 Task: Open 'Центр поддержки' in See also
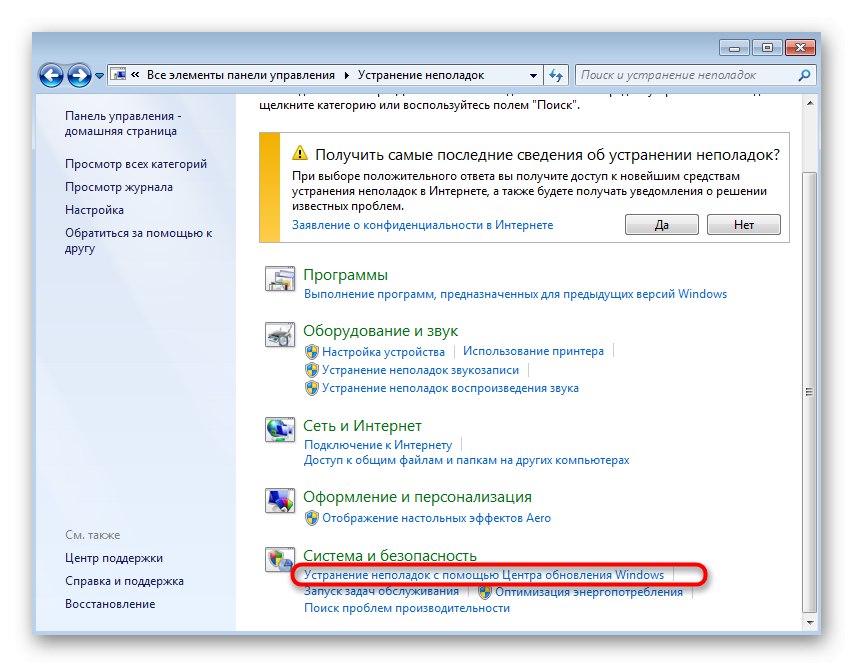(x=114, y=558)
